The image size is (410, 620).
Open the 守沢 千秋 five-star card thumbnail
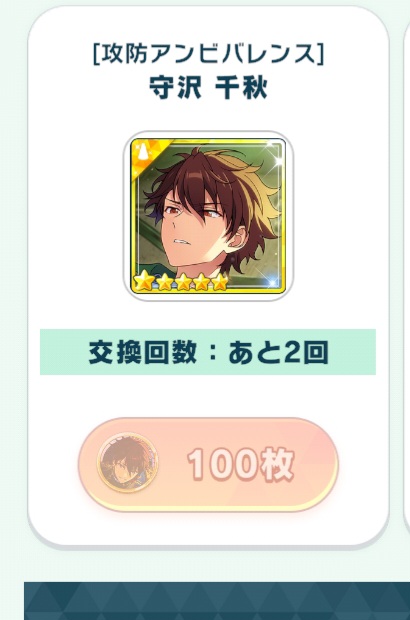click(x=208, y=216)
